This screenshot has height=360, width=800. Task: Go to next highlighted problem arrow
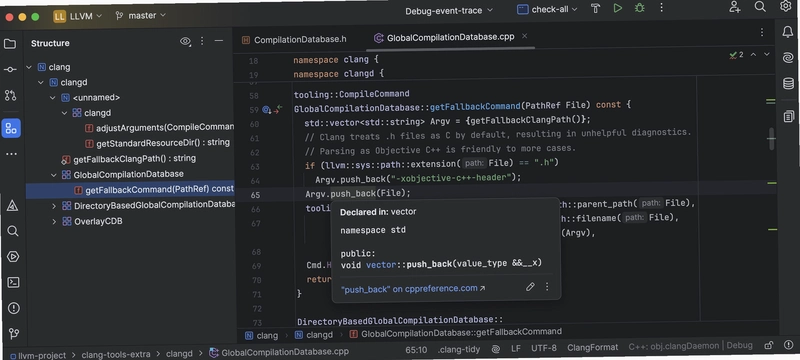coord(766,54)
